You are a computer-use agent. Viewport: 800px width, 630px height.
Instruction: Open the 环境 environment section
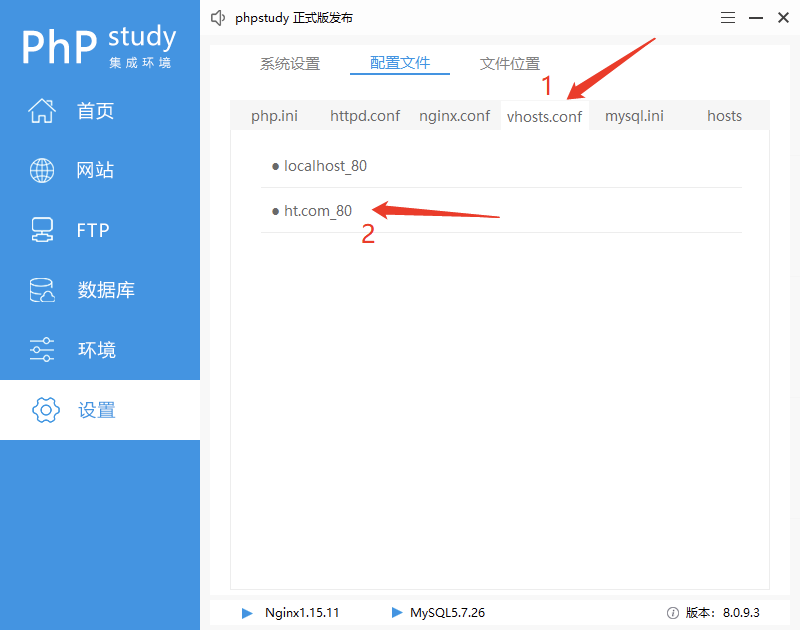(99, 350)
